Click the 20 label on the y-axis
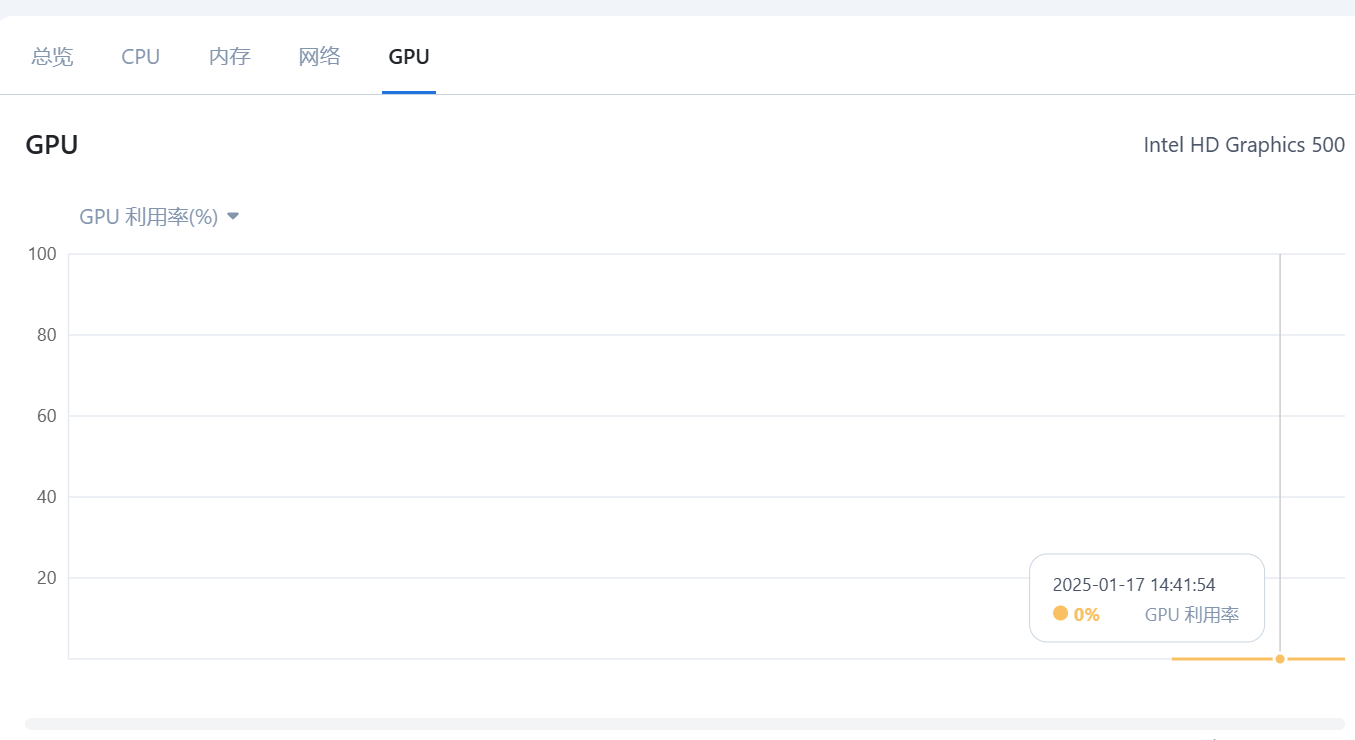This screenshot has width=1355, height=740. (x=46, y=578)
